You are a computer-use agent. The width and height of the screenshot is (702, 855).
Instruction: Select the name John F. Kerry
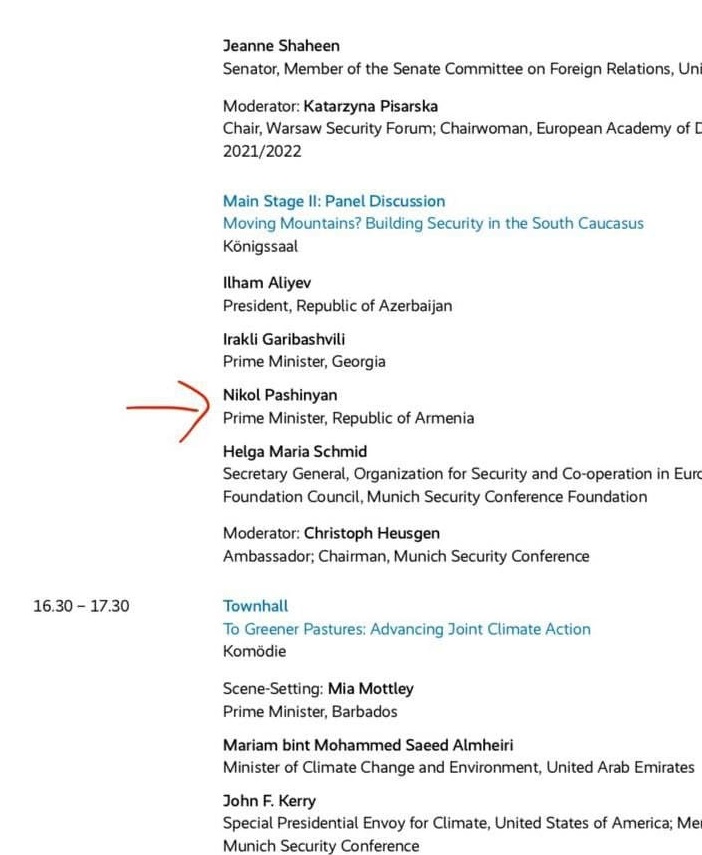click(x=269, y=801)
